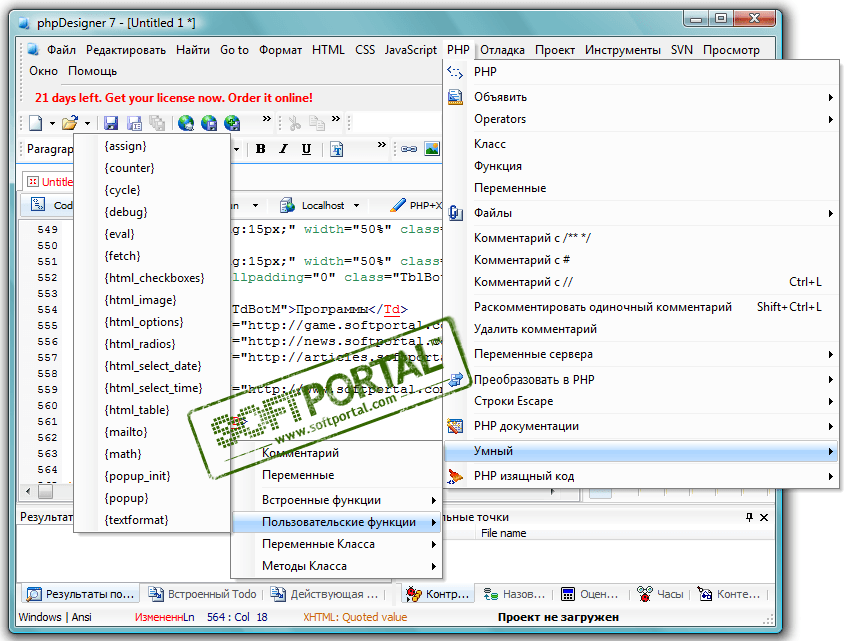This screenshot has width=845, height=641.
Task: Click the PHP документации icon
Action: (x=455, y=426)
